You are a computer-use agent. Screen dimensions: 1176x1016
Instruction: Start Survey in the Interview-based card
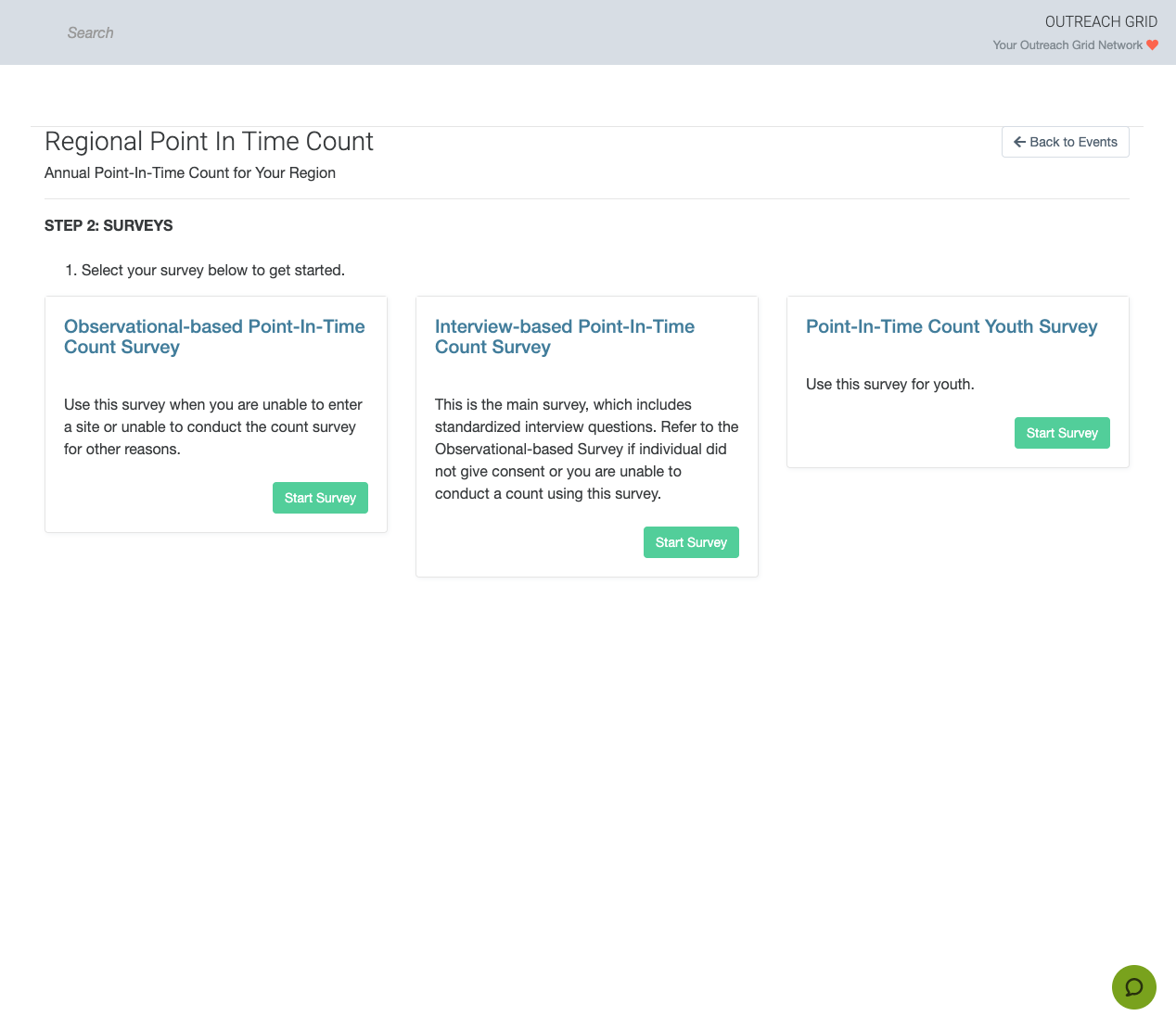tap(691, 542)
